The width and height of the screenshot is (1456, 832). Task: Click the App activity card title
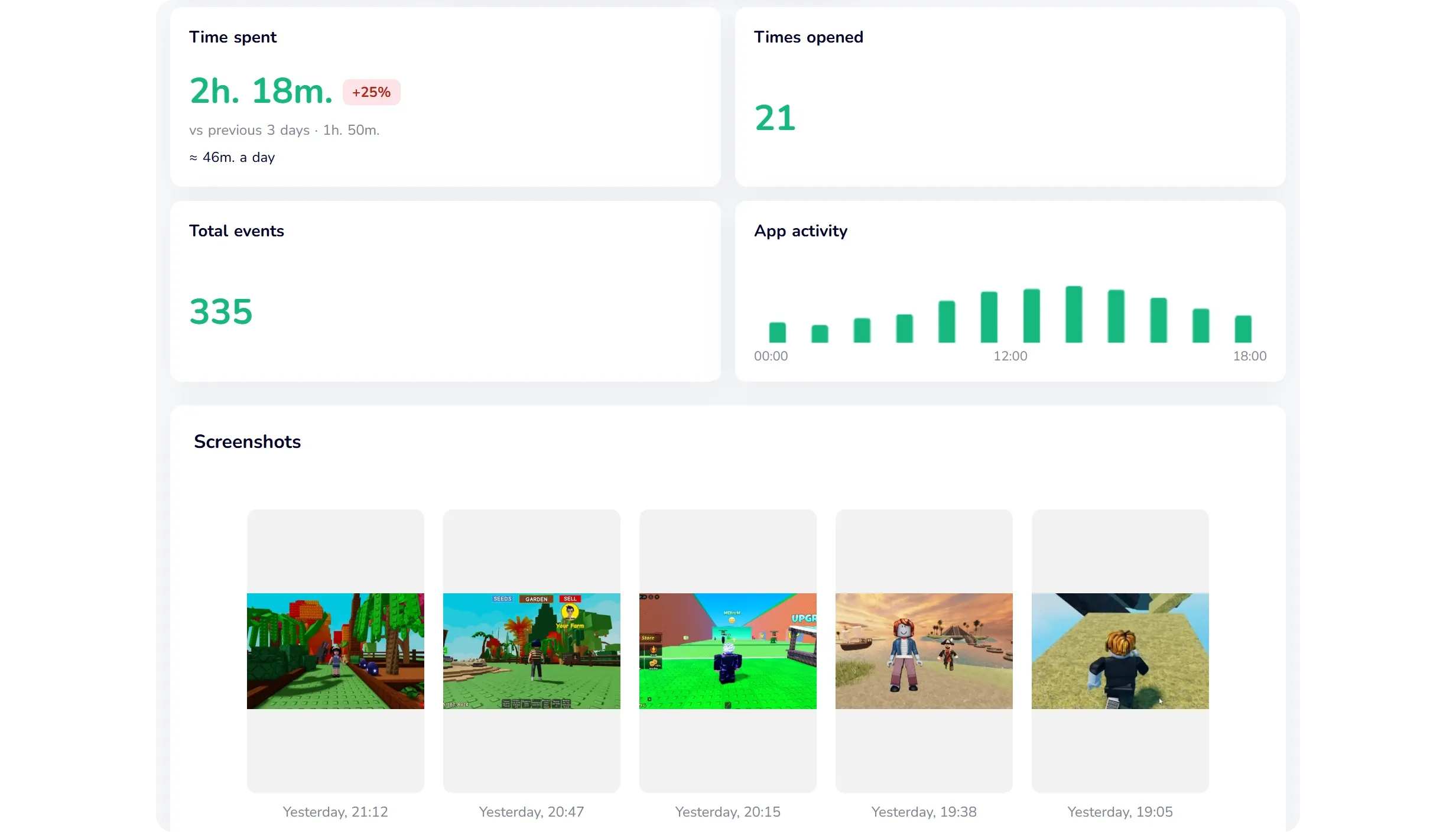tap(801, 231)
